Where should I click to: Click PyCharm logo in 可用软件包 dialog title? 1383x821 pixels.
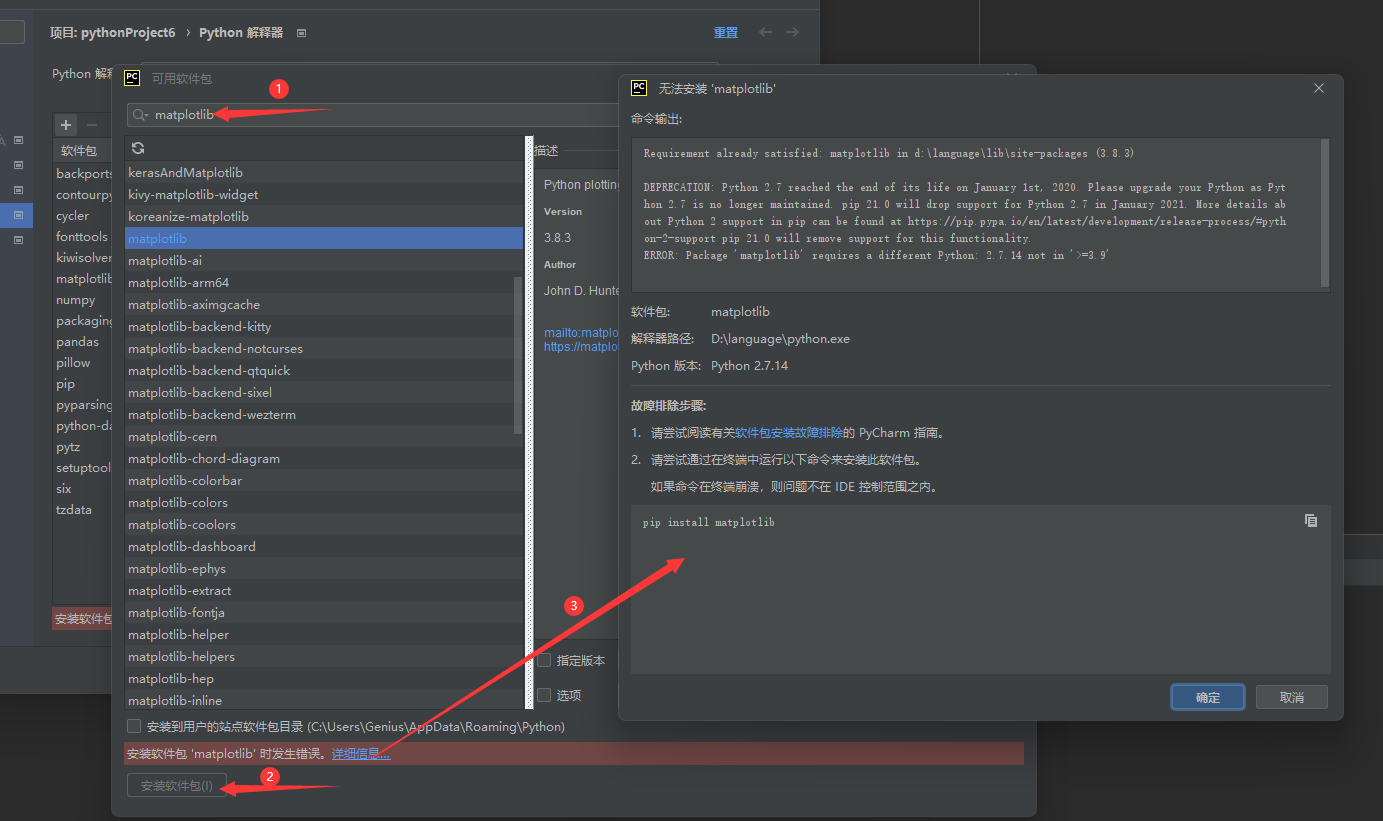pos(131,78)
